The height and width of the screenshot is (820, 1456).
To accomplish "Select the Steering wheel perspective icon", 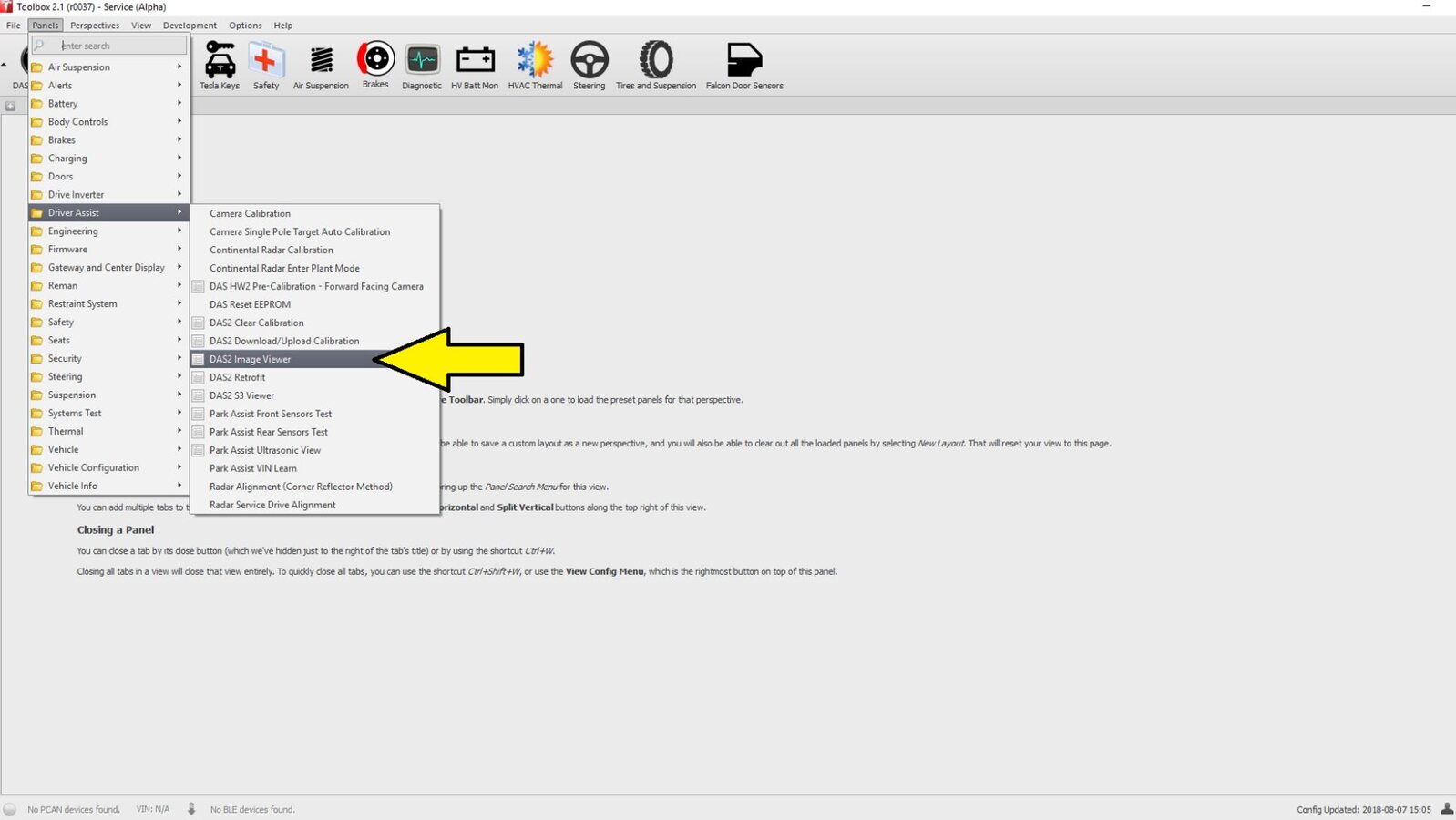I will 589,65.
